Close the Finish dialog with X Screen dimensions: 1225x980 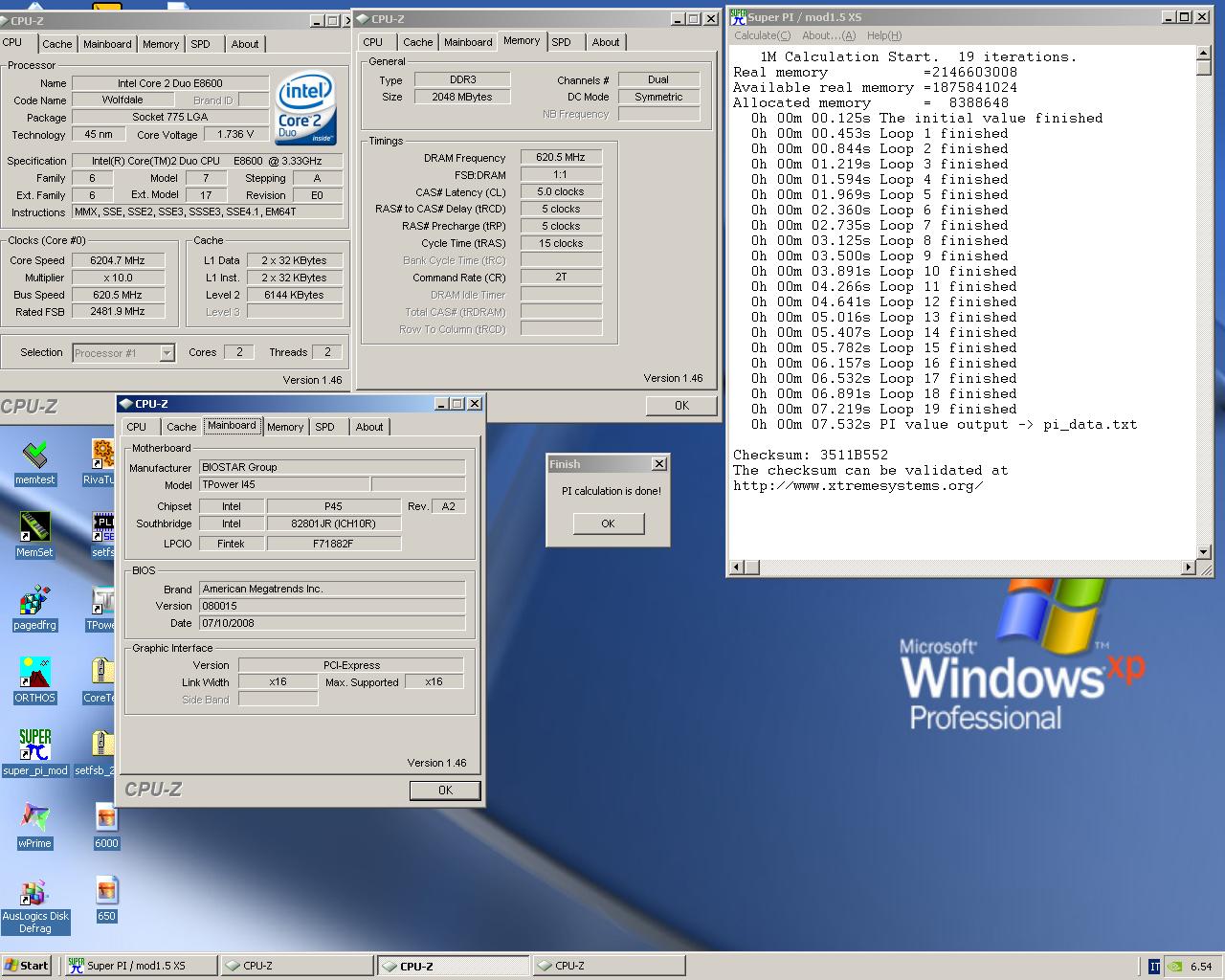pyautogui.click(x=658, y=464)
